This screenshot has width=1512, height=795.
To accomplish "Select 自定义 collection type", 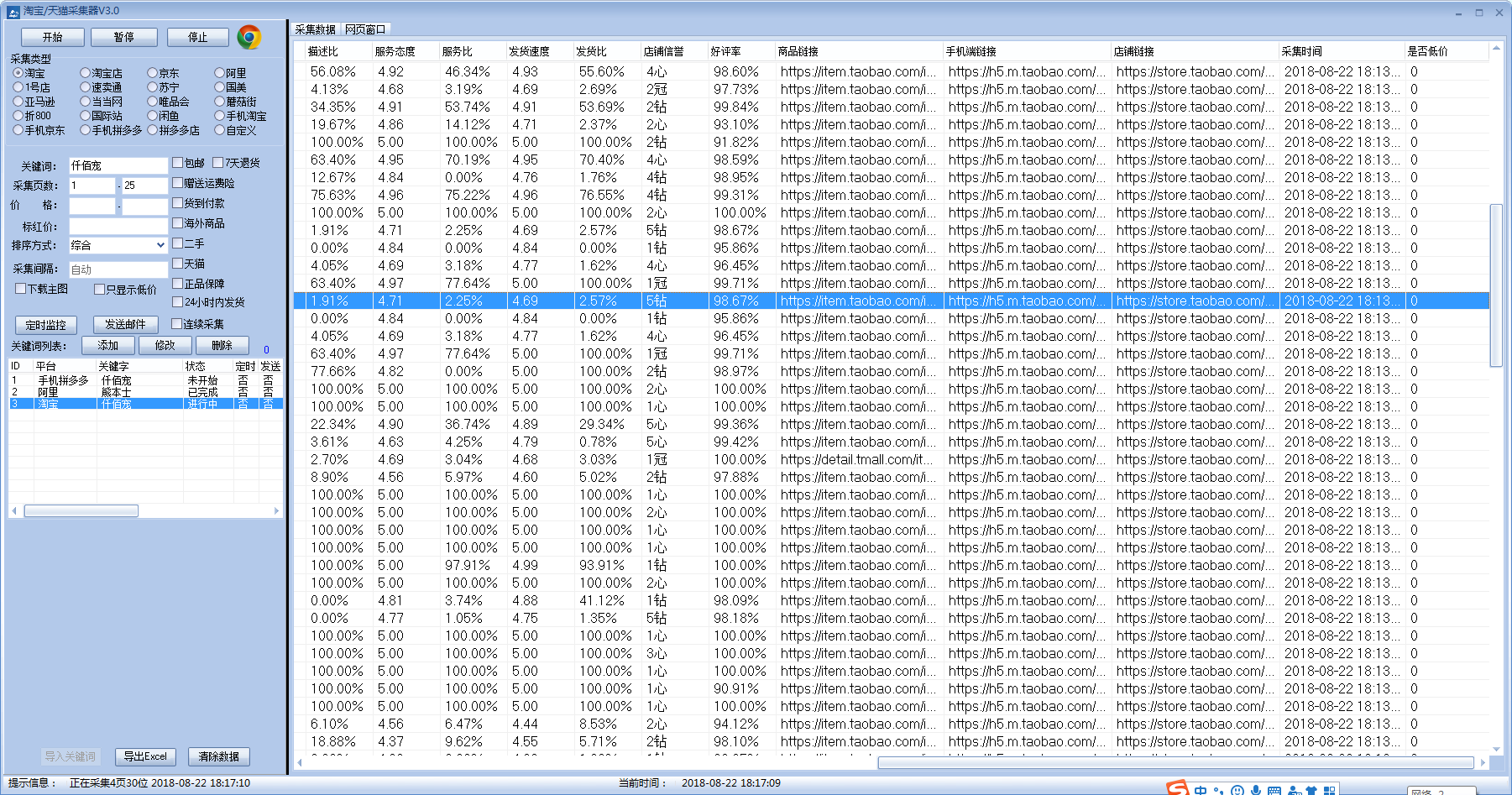I will 235,130.
